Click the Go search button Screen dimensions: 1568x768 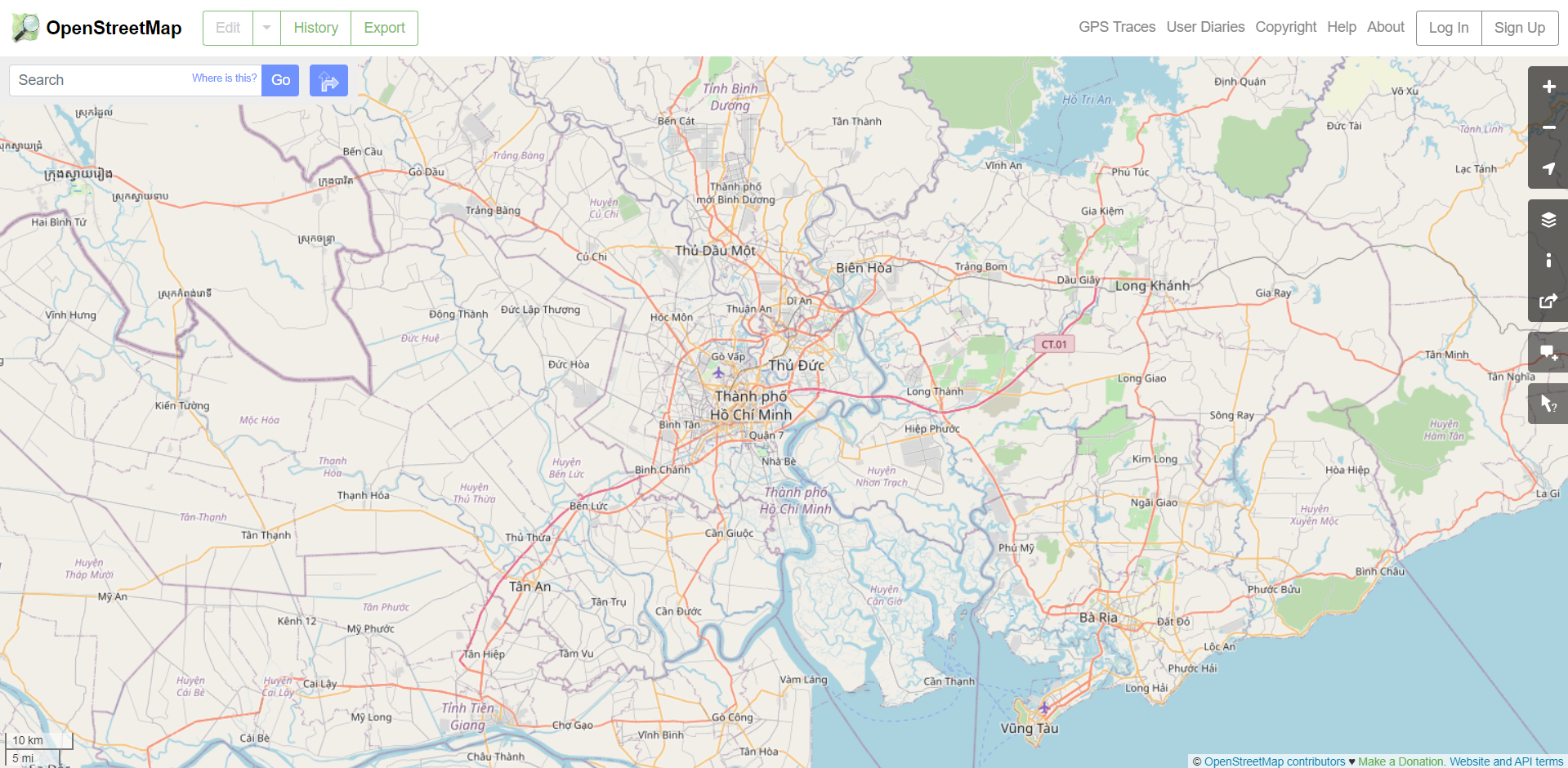pos(280,80)
